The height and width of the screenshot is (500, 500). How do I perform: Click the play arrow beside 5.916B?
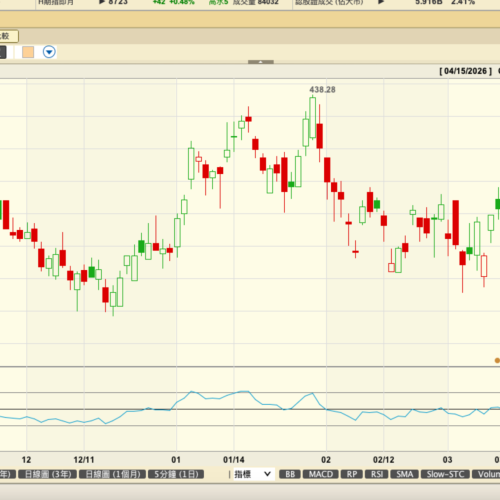381,2
